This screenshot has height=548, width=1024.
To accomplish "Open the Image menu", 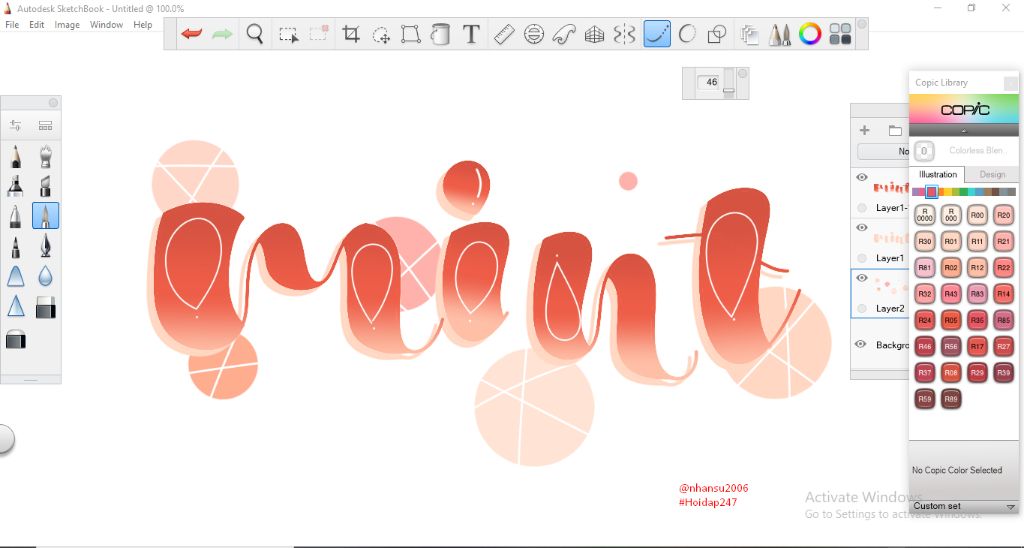I will click(x=67, y=25).
